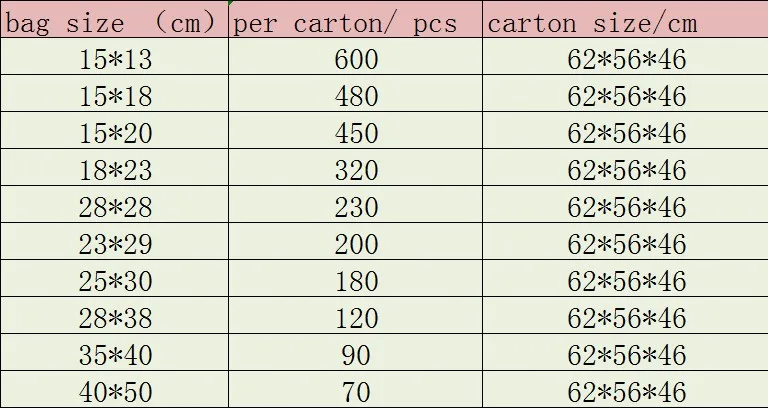Select the bag size cell 15*13
The image size is (768, 408).
(x=115, y=60)
